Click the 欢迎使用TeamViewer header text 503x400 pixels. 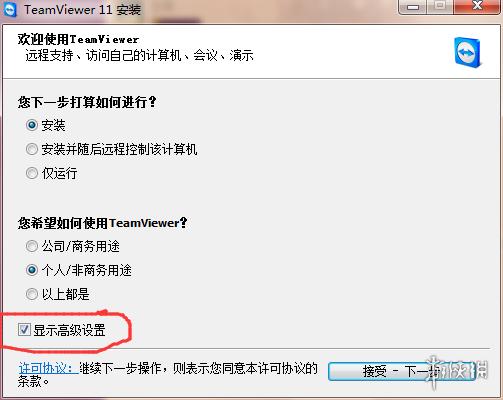tap(78, 39)
